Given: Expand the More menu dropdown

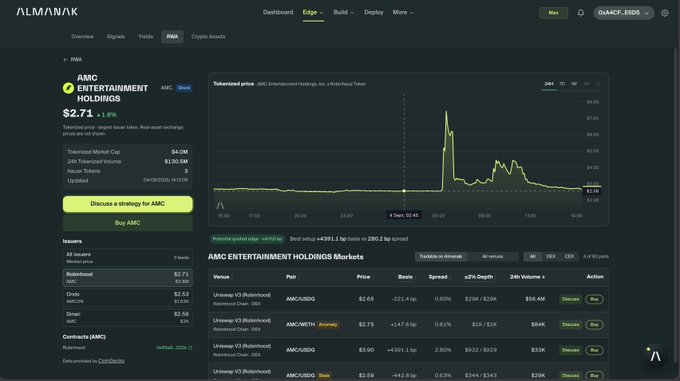Looking at the screenshot, I should point(403,13).
